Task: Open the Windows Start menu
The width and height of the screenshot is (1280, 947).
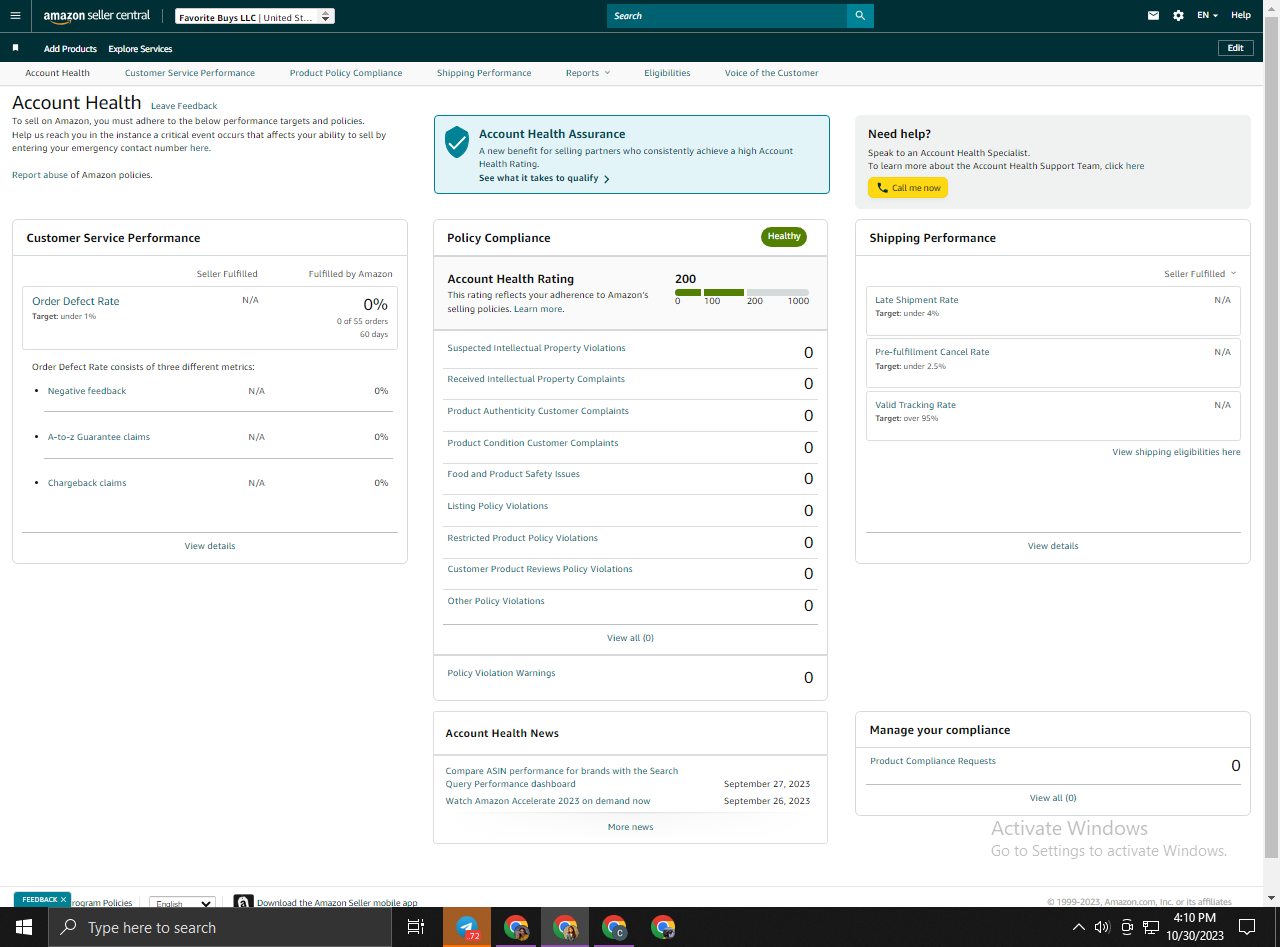Action: pyautogui.click(x=24, y=927)
